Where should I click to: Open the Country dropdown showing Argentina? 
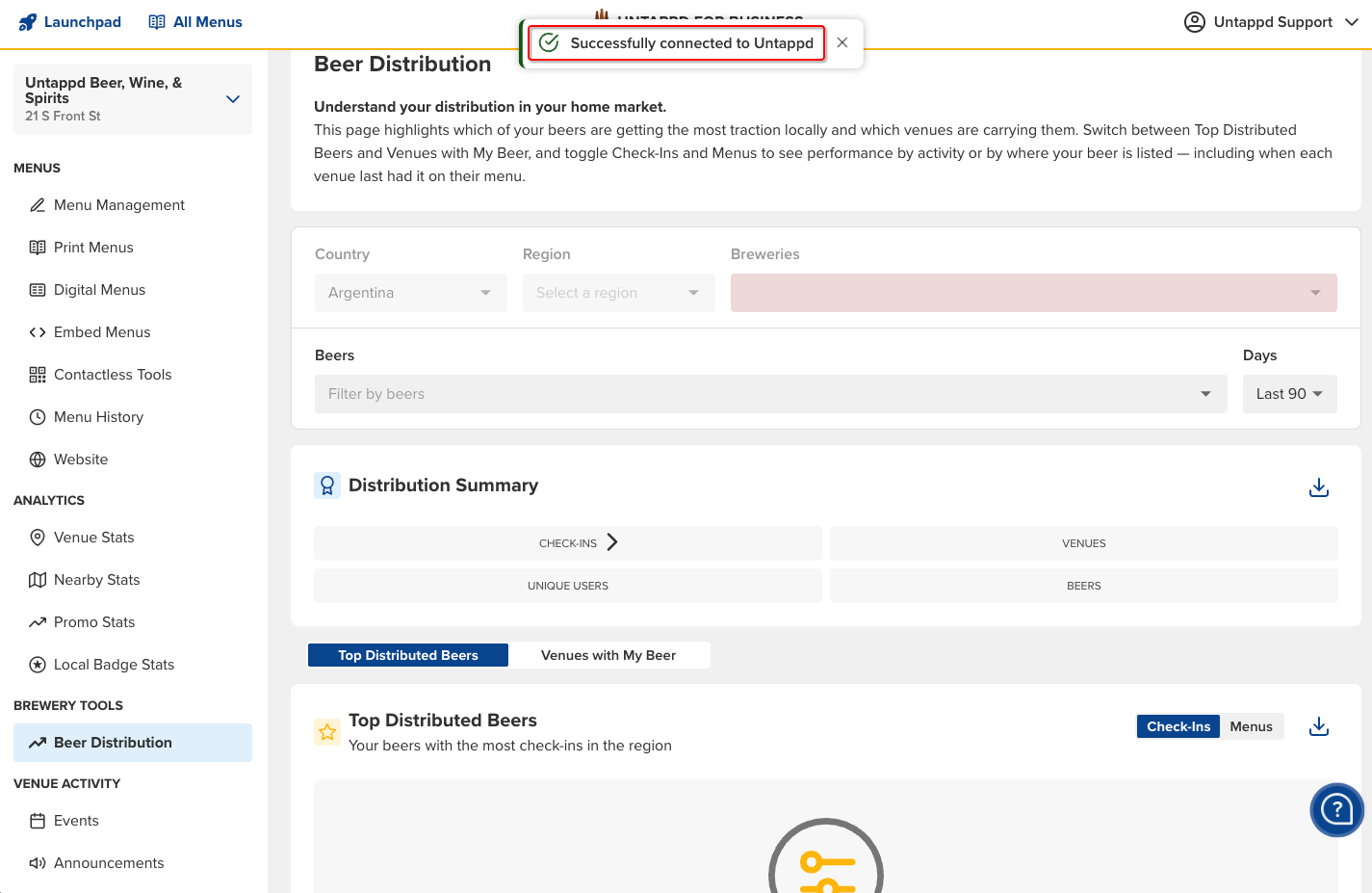410,293
